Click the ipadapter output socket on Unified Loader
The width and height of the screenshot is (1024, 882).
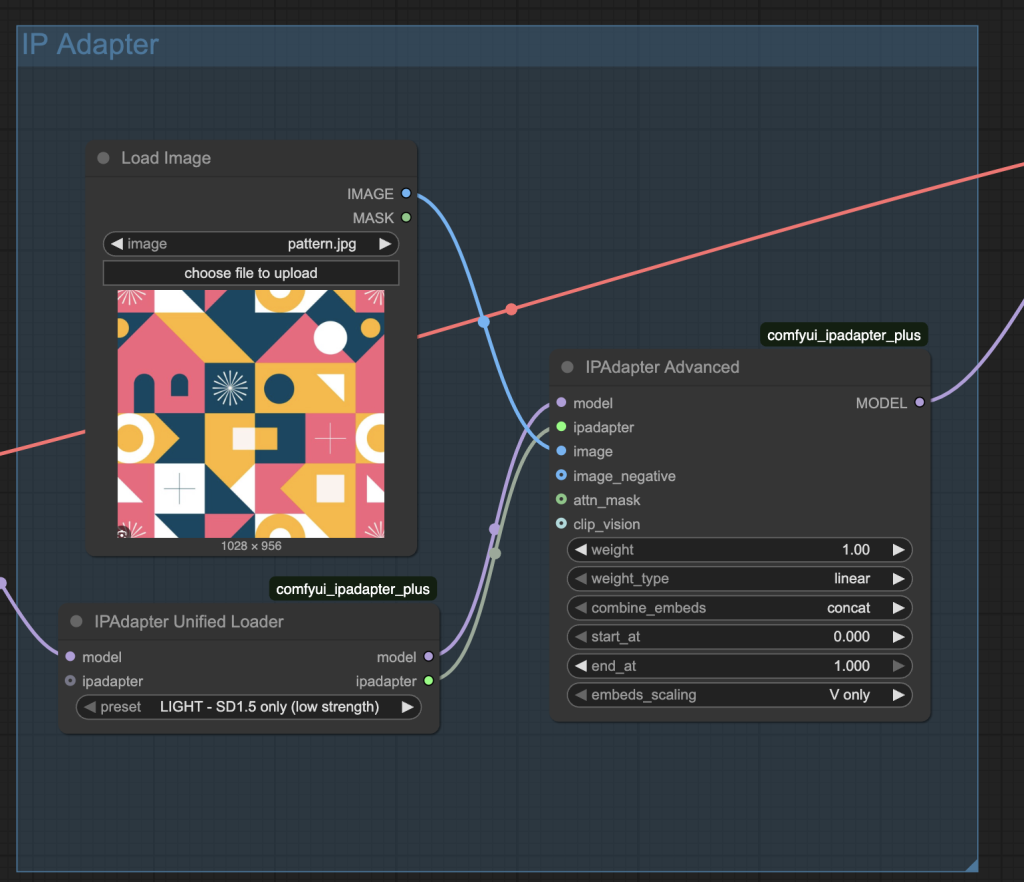[x=428, y=681]
